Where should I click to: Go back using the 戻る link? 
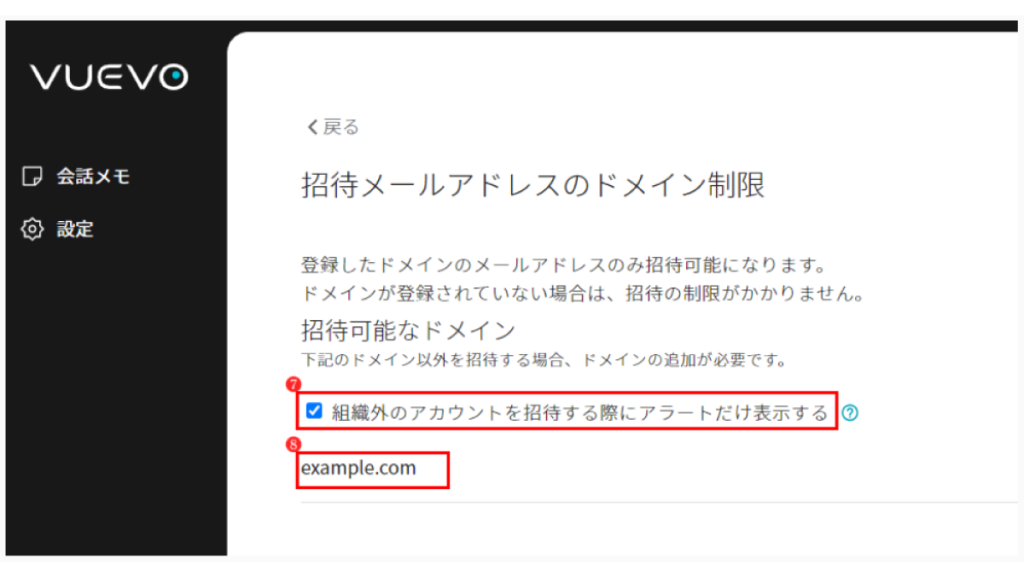point(333,127)
